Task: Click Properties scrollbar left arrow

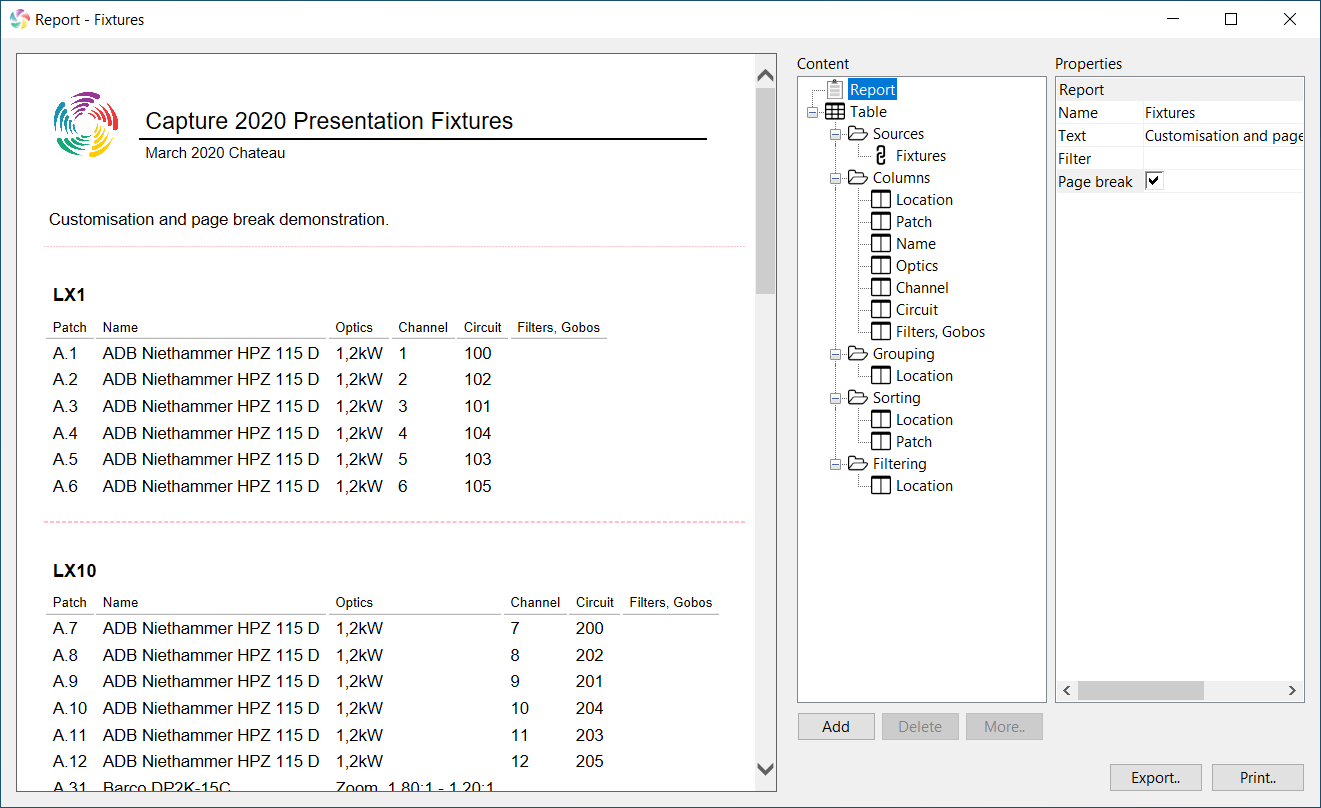Action: pyautogui.click(x=1066, y=691)
